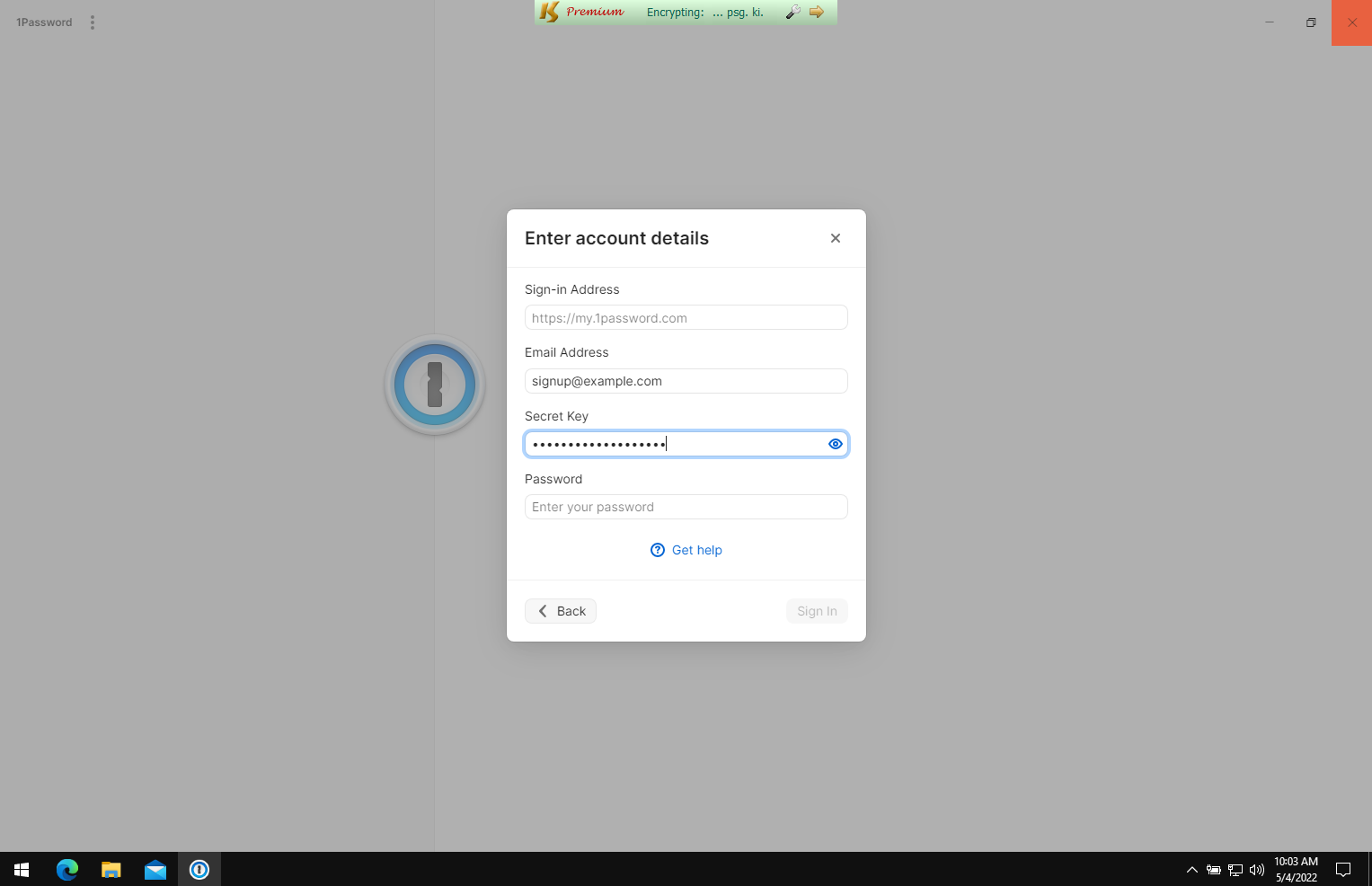
Task: Close the 1Password window
Action: [1351, 22]
